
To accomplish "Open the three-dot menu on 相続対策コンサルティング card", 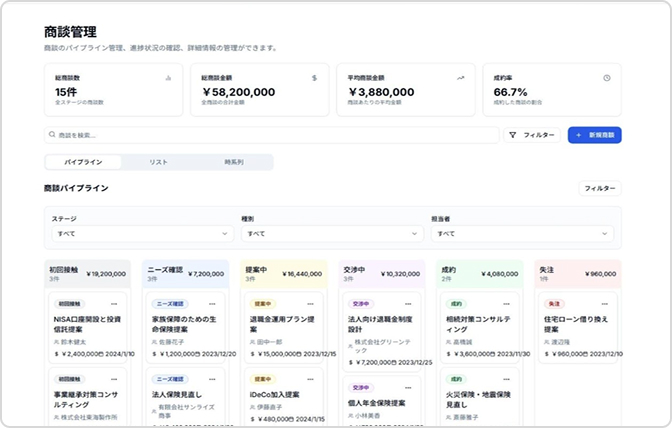I will pyautogui.click(x=507, y=303).
